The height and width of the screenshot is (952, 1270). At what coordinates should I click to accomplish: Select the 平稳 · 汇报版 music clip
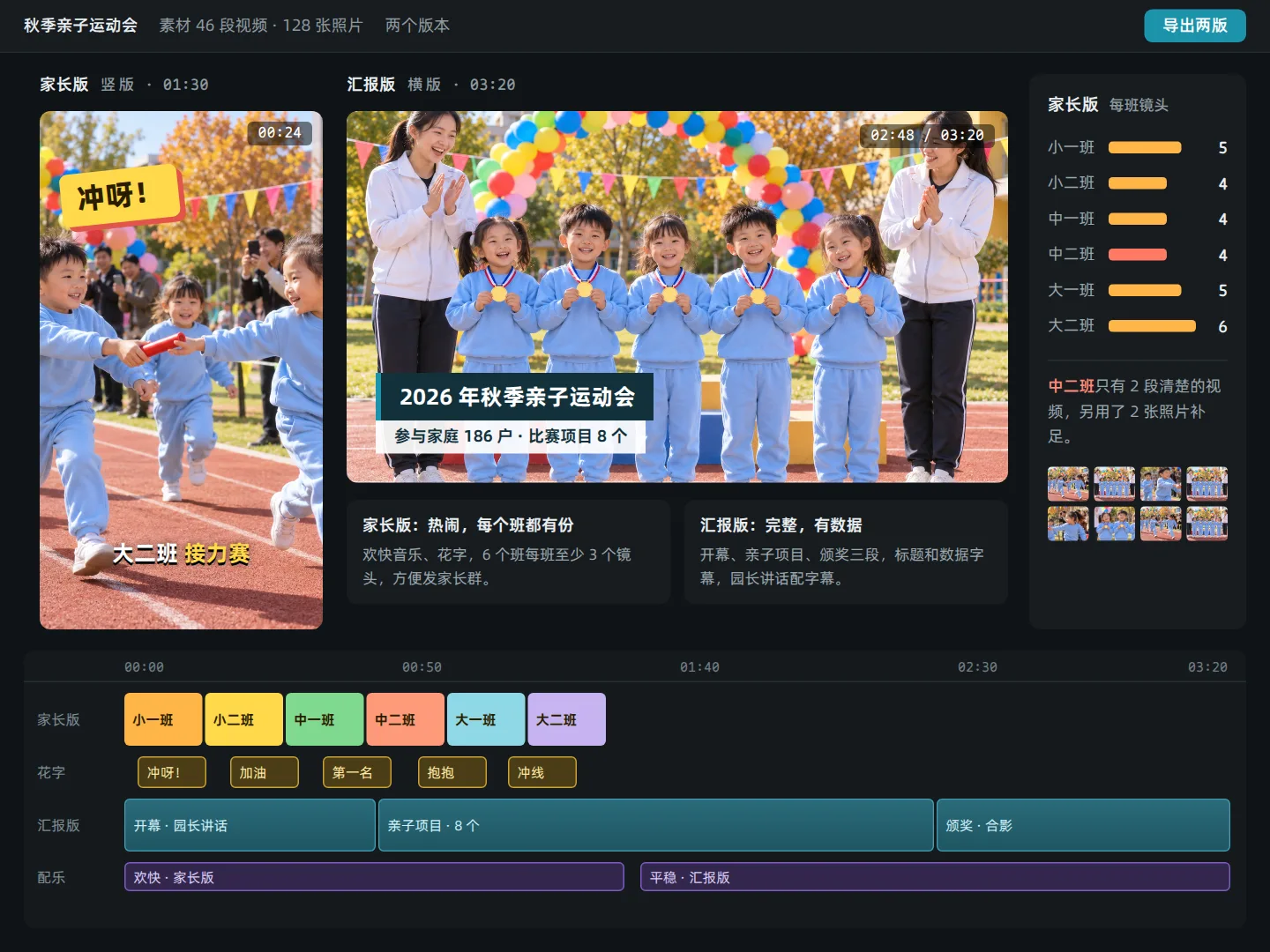935,877
